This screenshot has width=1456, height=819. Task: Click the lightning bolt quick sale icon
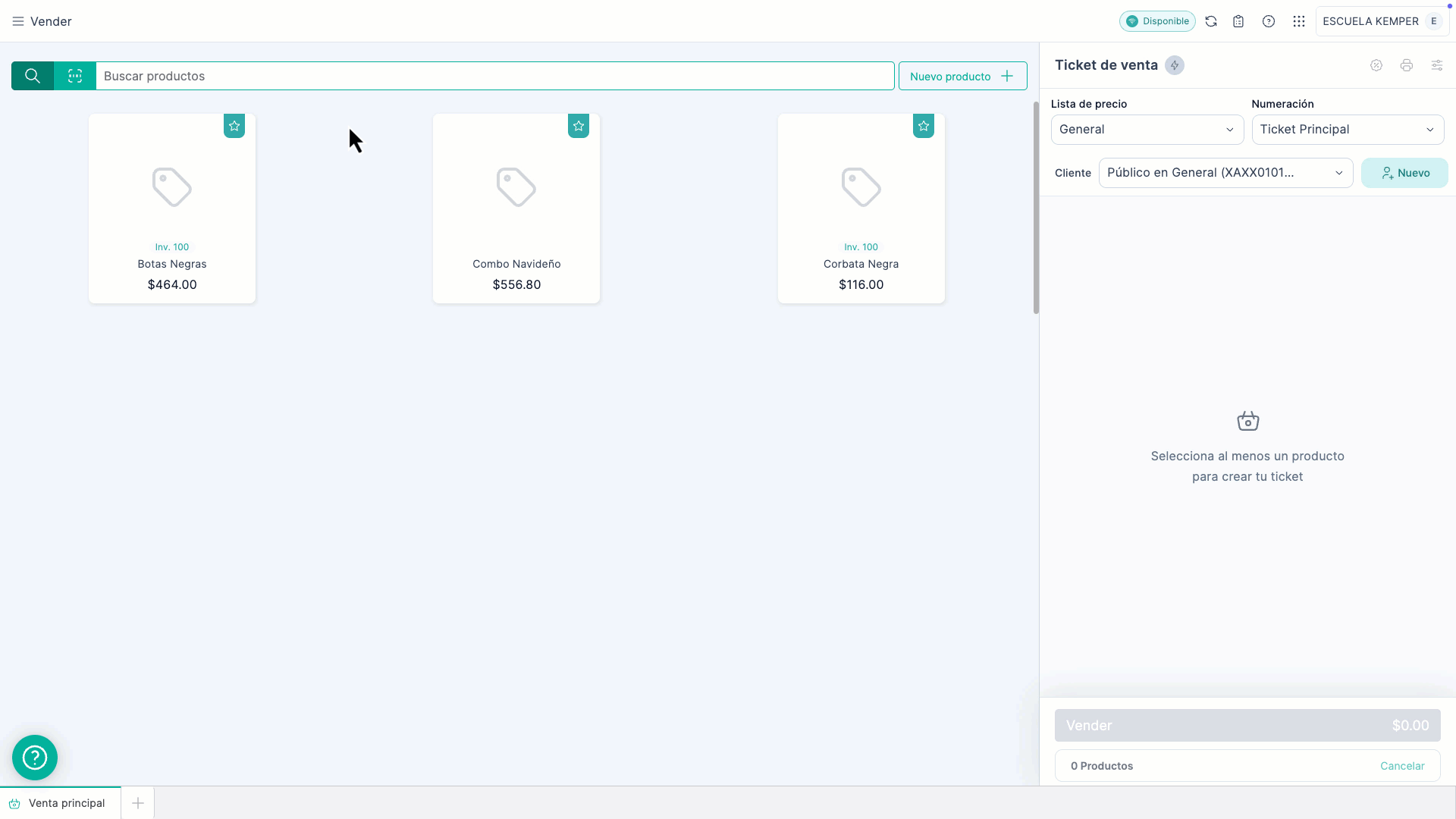tap(1175, 65)
